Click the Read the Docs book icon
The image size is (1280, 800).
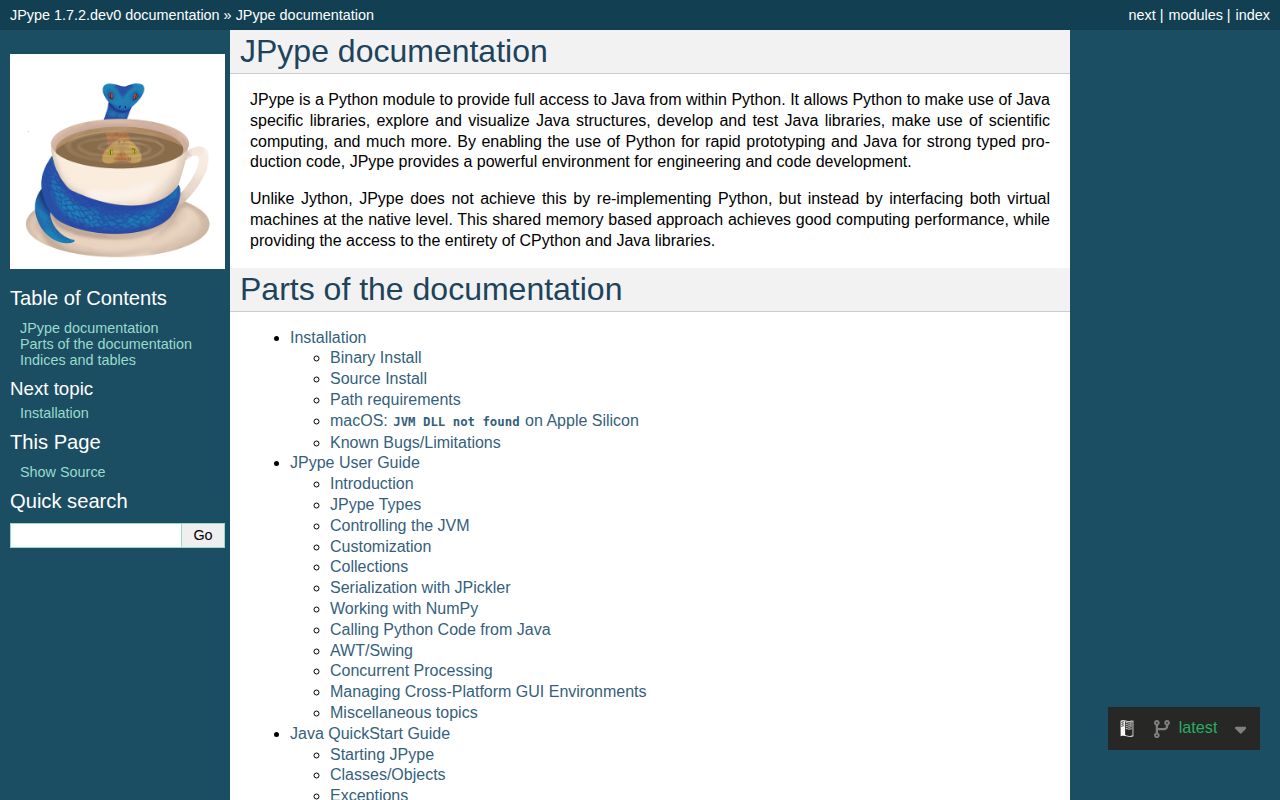pyautogui.click(x=1127, y=729)
